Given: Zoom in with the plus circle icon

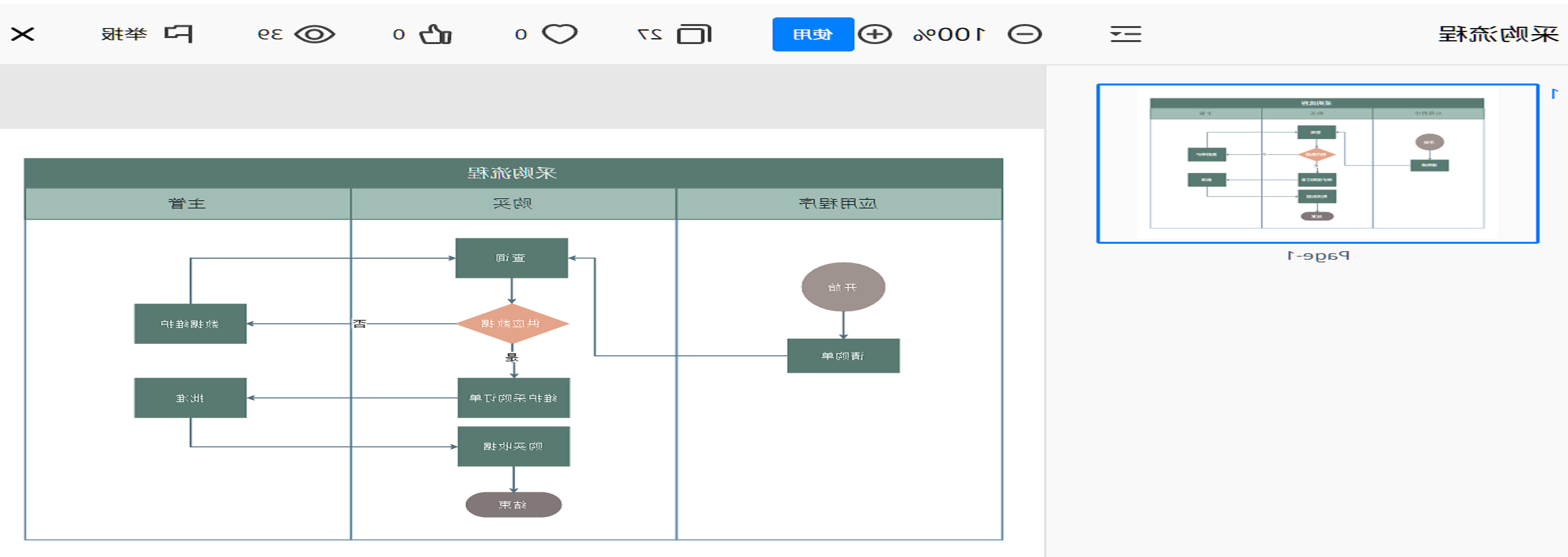Looking at the screenshot, I should 875,34.
